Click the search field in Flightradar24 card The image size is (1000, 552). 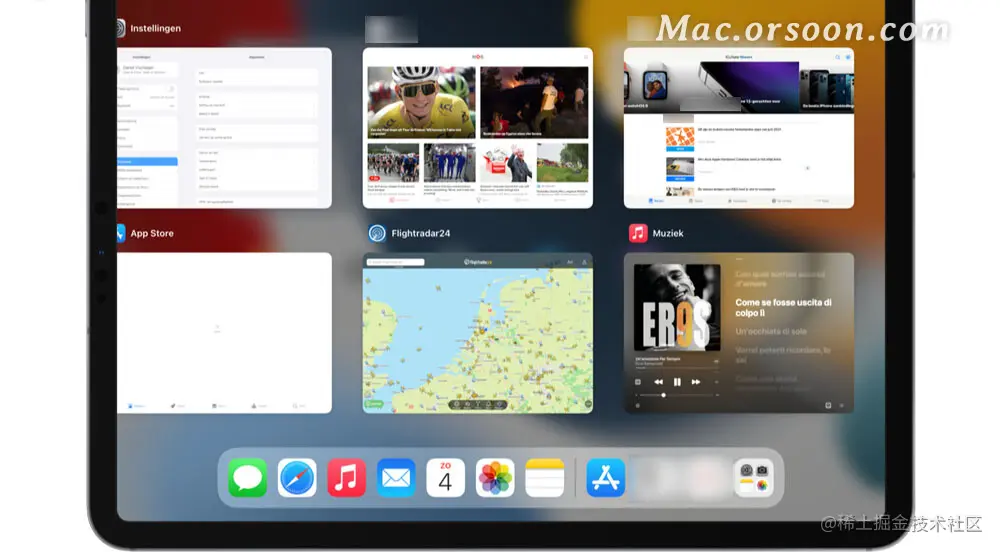[395, 262]
